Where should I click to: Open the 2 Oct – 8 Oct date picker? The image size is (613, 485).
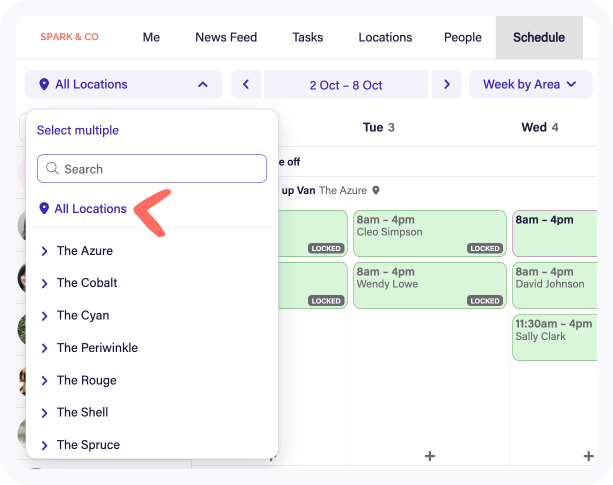tap(346, 85)
